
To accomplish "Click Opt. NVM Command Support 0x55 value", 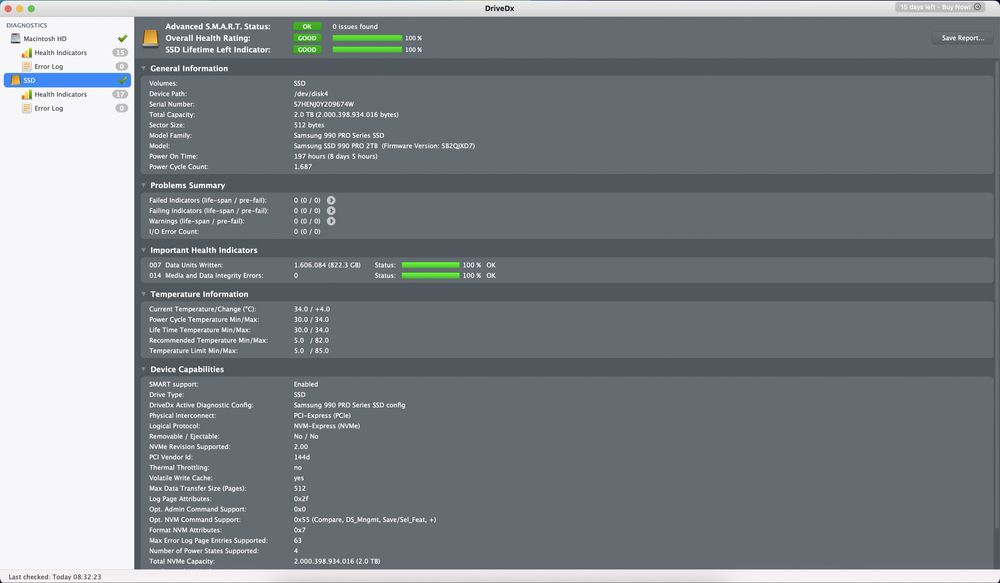I will point(365,520).
